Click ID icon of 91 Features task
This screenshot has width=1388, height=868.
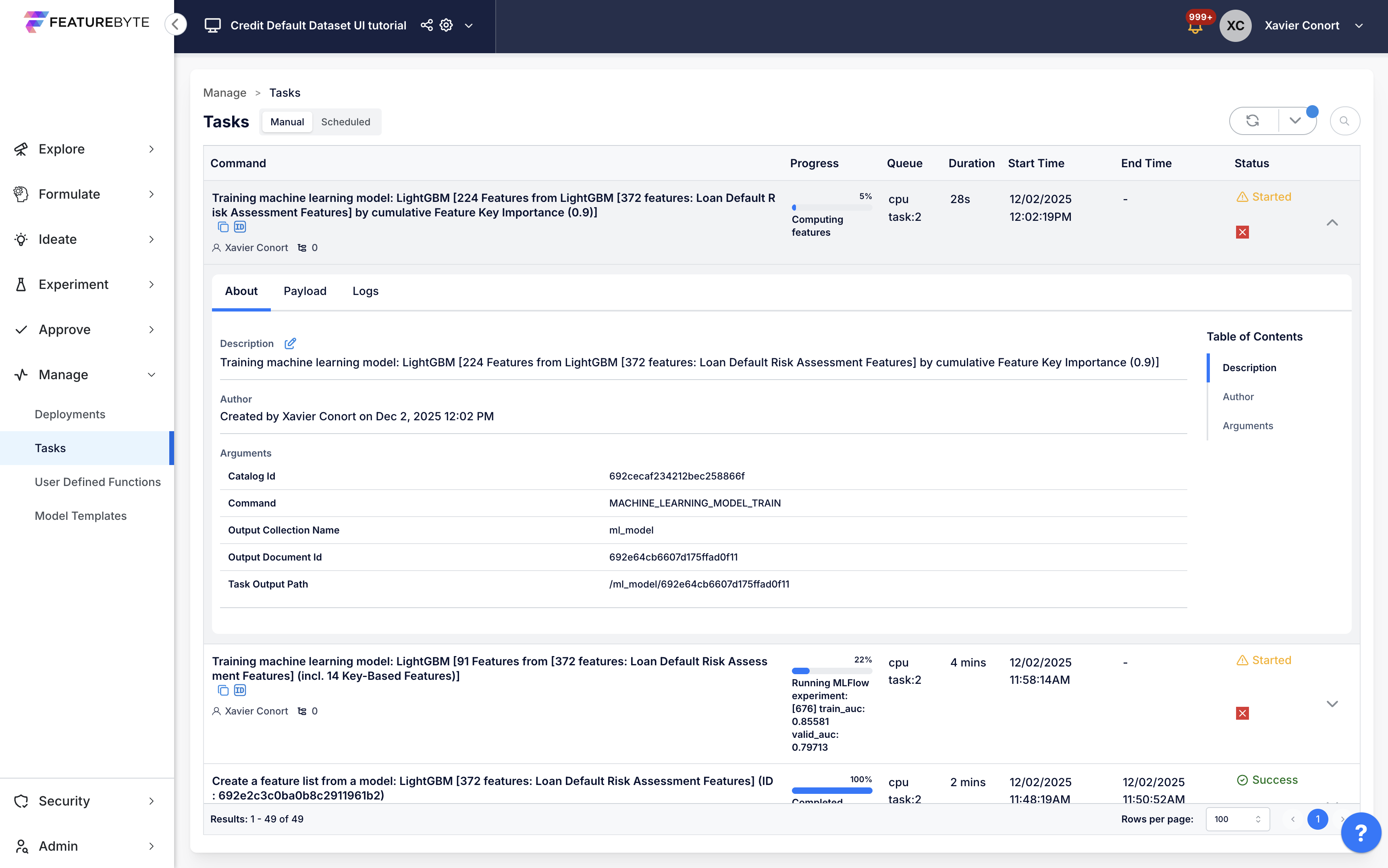(240, 691)
